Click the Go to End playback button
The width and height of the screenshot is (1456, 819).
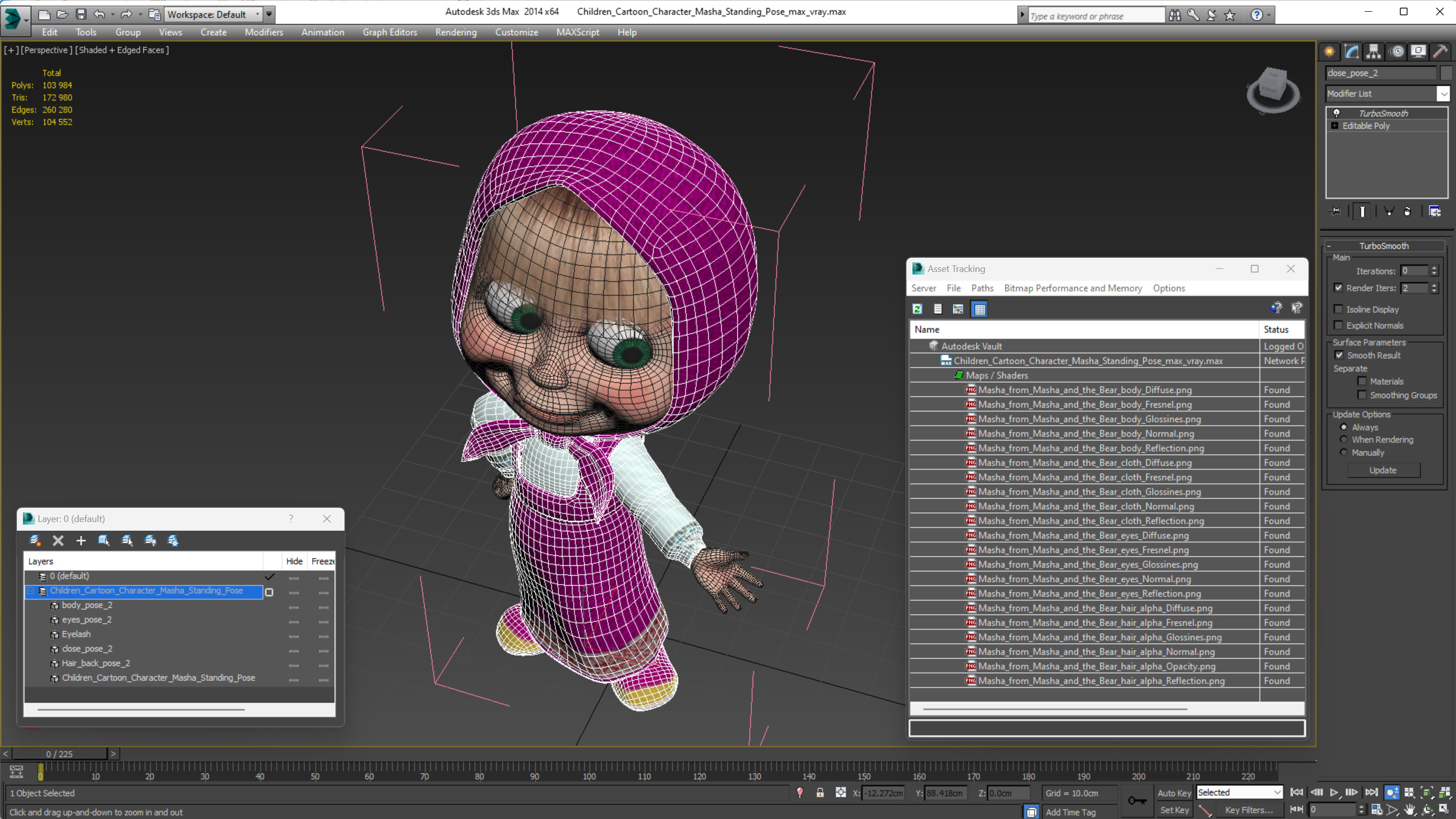1371,792
